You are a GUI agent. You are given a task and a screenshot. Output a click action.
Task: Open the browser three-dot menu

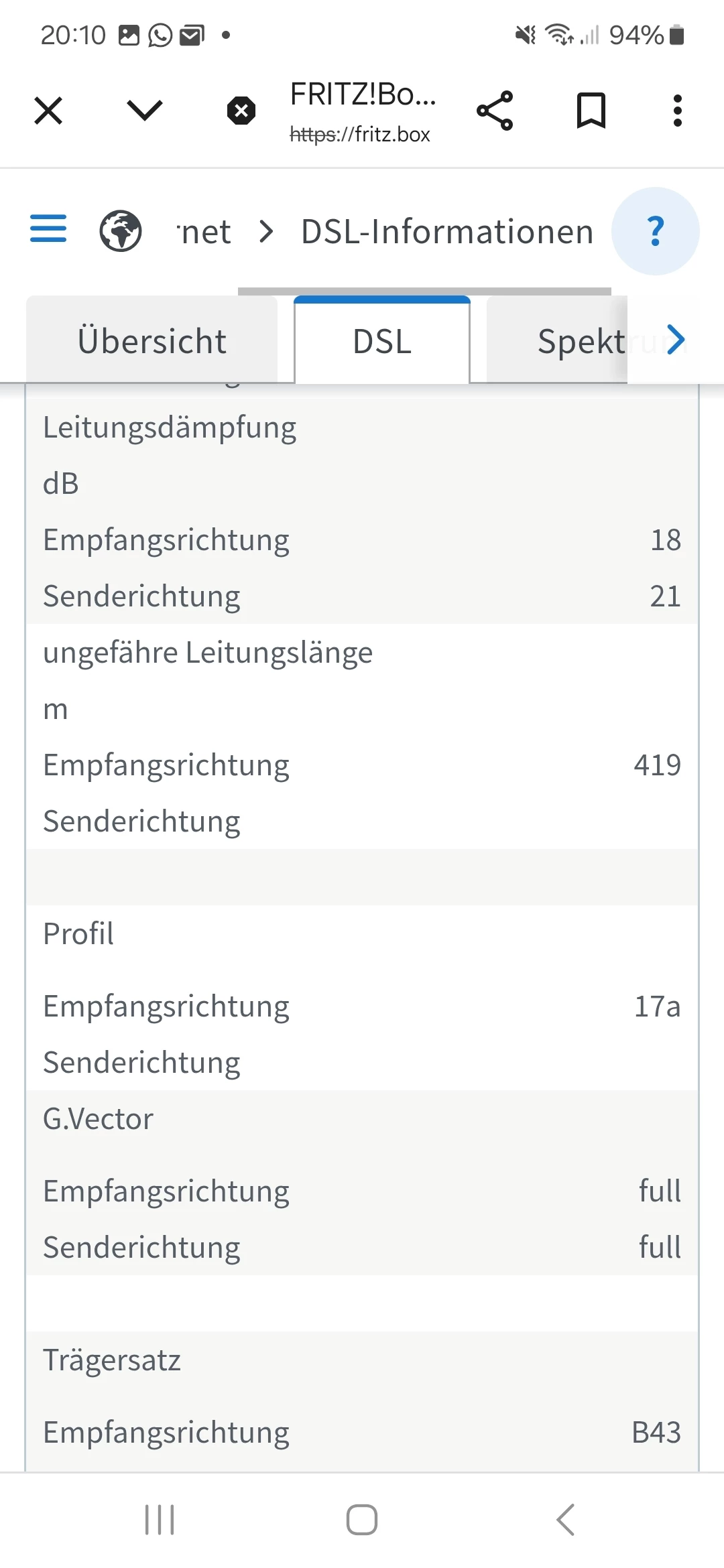click(x=678, y=111)
